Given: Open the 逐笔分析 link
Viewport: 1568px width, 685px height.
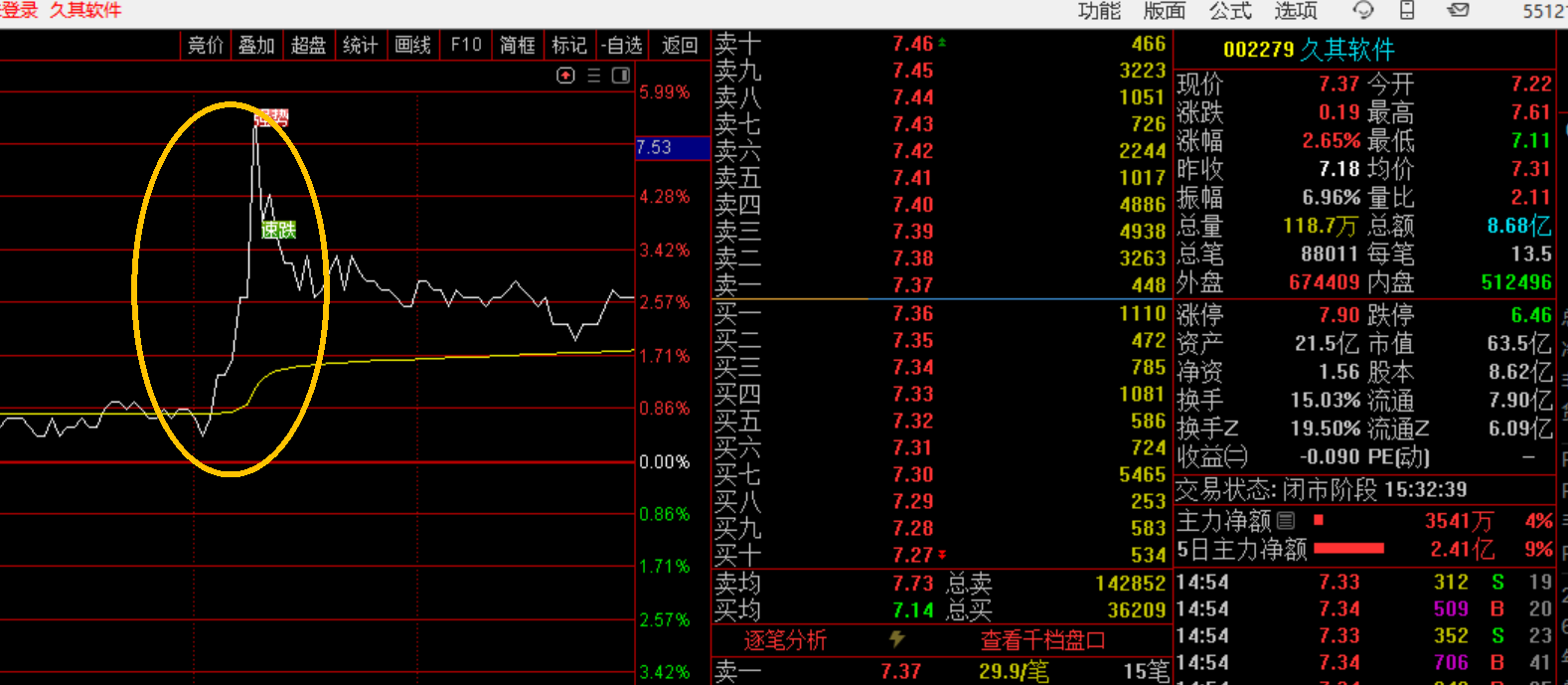Looking at the screenshot, I should [x=785, y=640].
